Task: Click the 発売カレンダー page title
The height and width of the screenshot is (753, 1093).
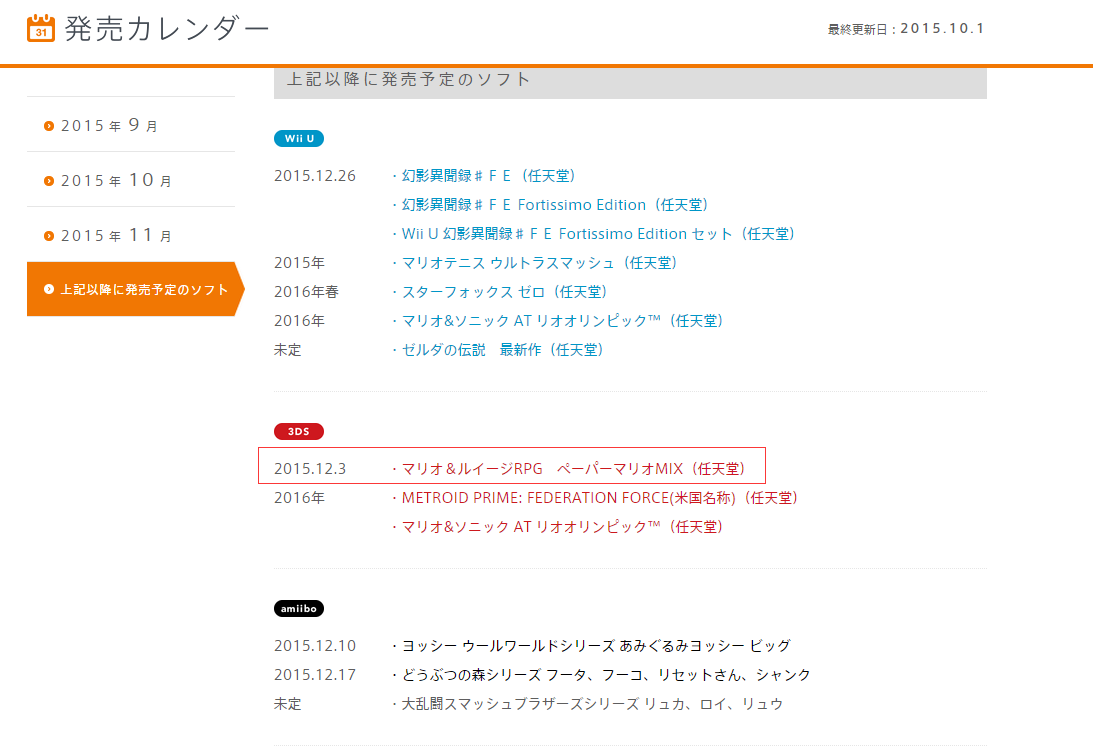Action: pos(167,29)
